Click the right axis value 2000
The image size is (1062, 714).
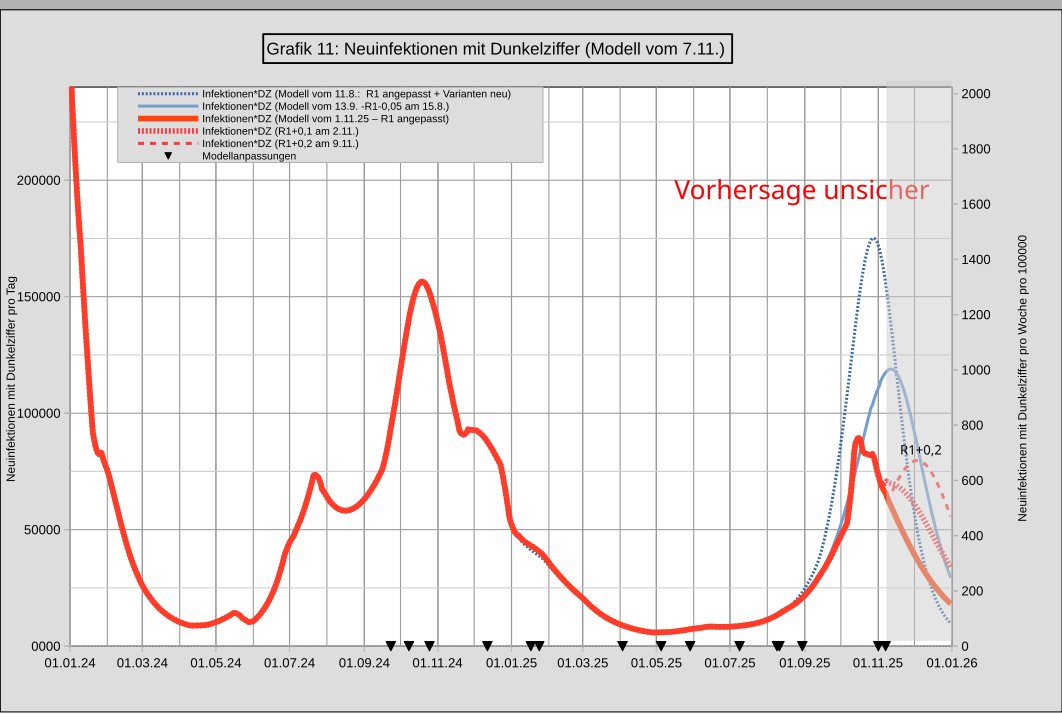976,93
